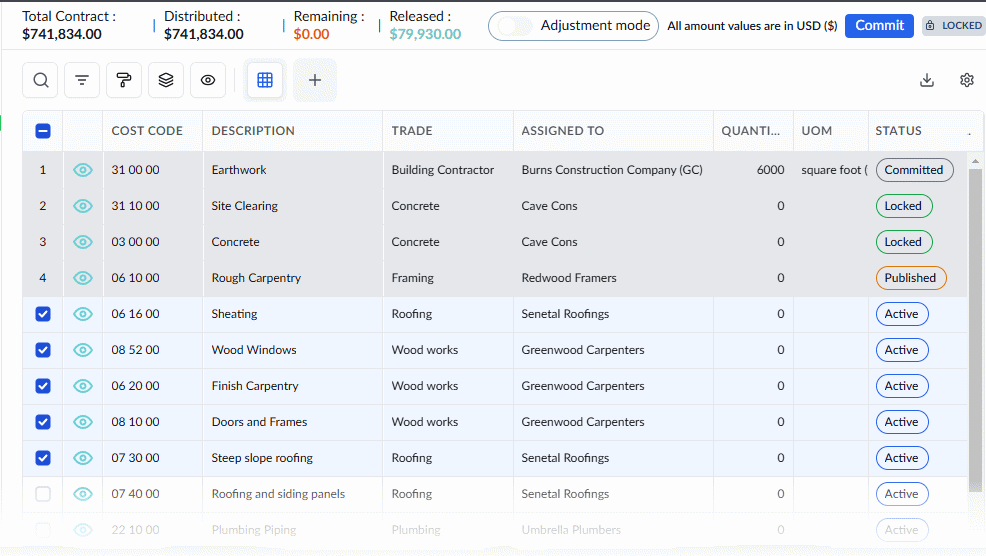
Task: Toggle eye icon for Doors and Frames row
Action: tap(82, 421)
